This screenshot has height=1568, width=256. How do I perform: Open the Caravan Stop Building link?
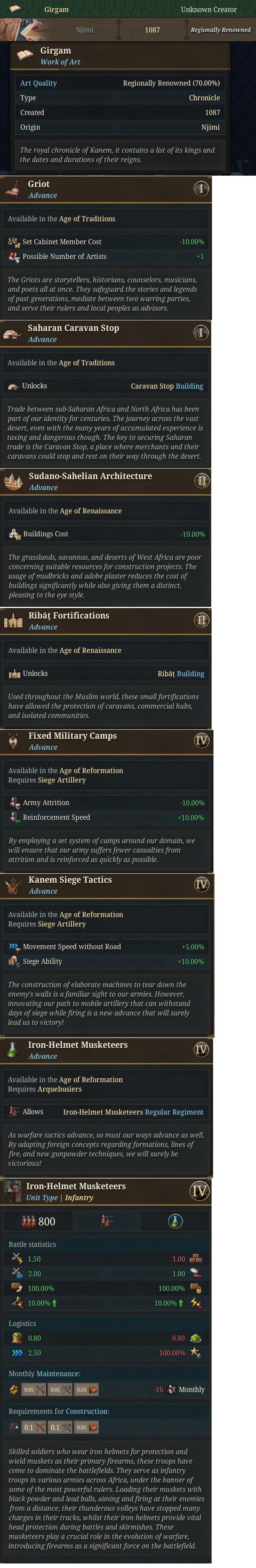point(167,386)
